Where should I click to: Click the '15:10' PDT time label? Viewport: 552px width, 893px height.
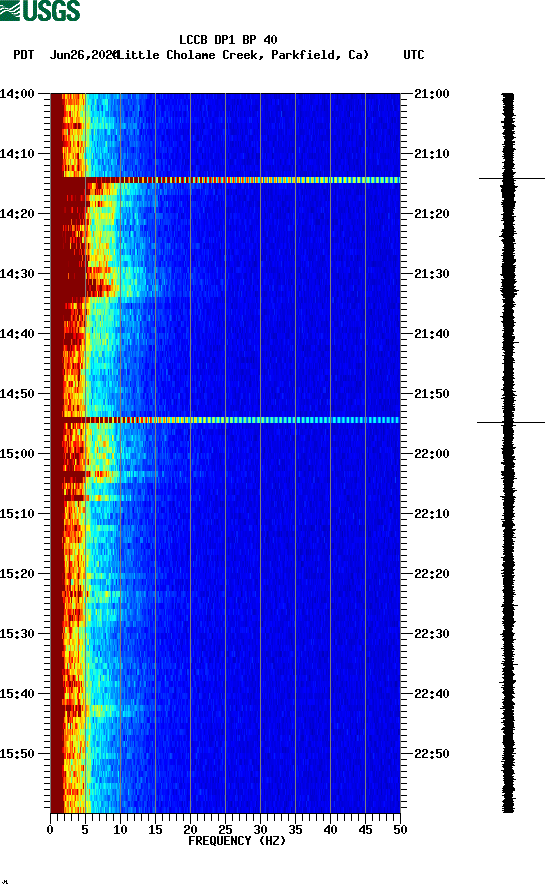click(17, 514)
